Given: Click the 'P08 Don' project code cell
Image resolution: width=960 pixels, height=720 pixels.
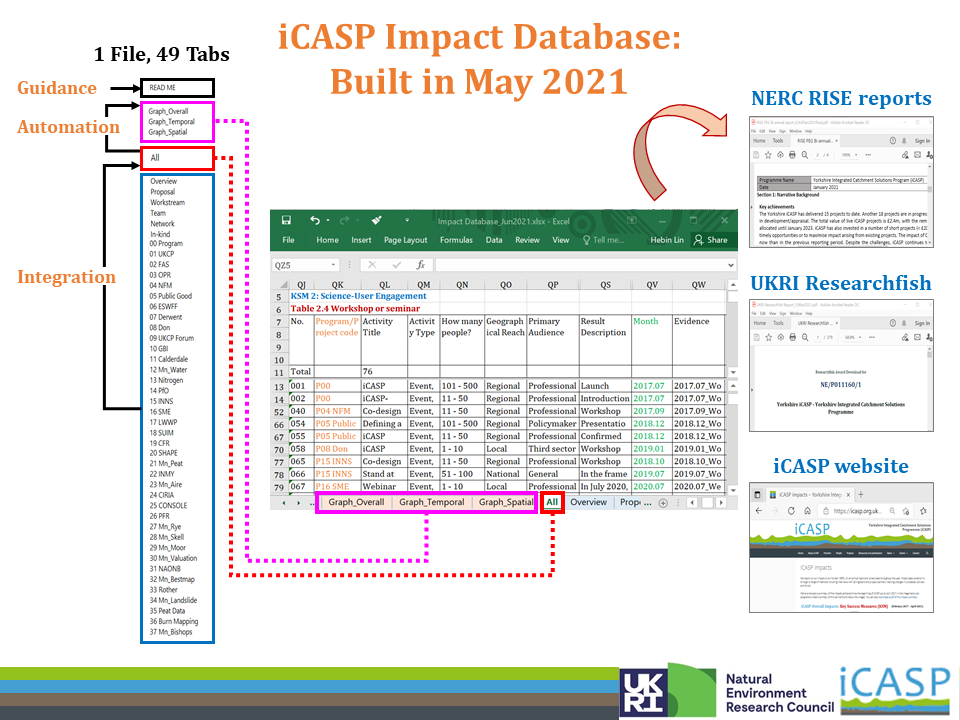Looking at the screenshot, I should pyautogui.click(x=337, y=449).
